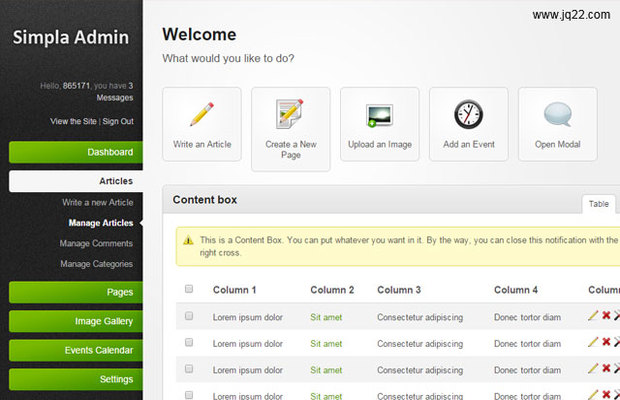Click Donec tortor diam in second row

(527, 344)
